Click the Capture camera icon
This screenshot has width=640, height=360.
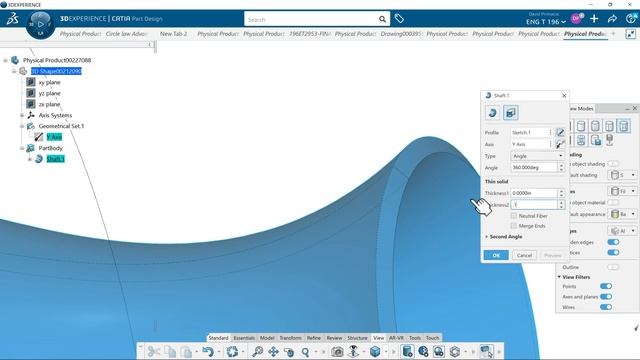tap(337, 351)
